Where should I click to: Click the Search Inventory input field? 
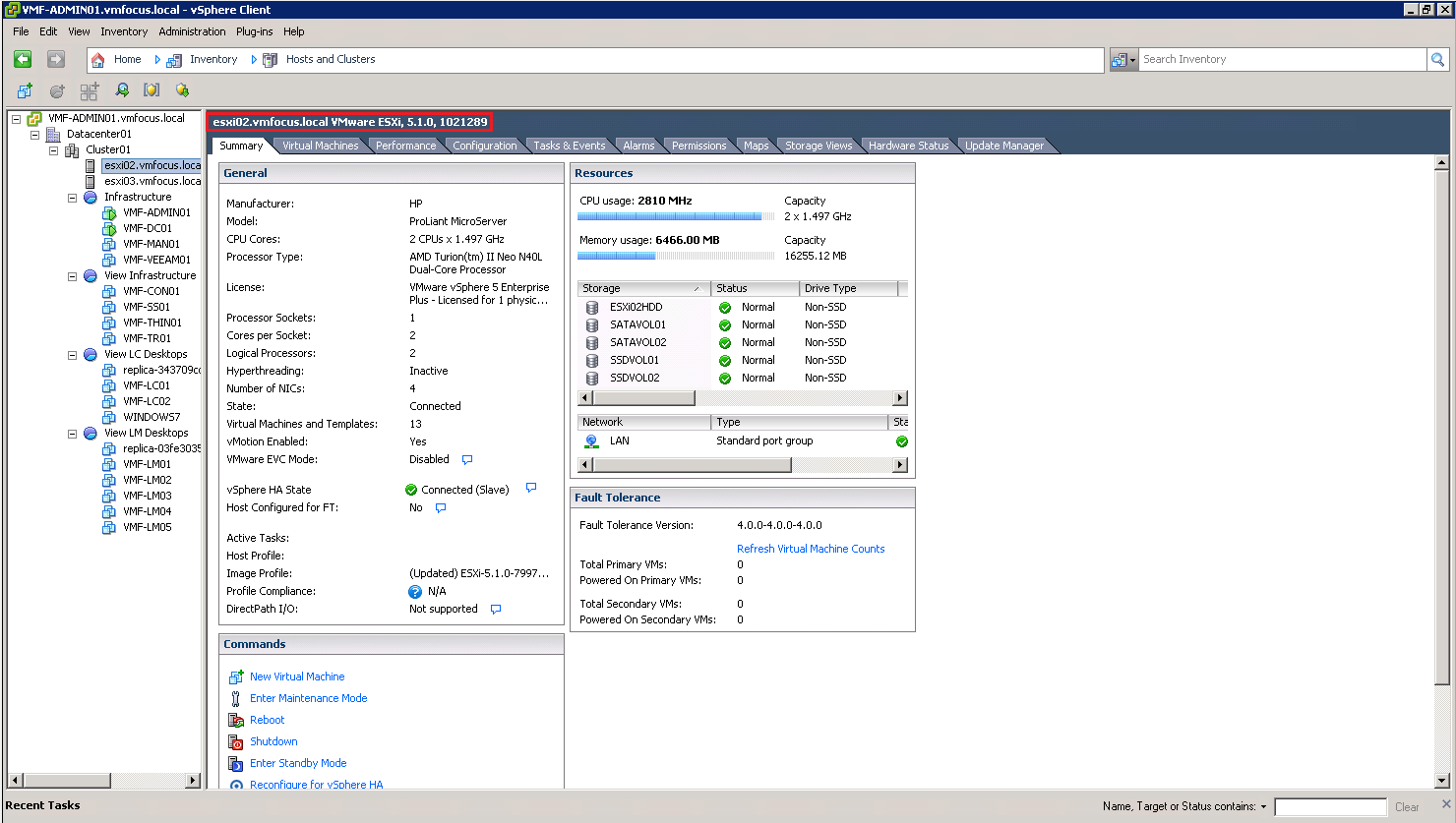[1281, 60]
